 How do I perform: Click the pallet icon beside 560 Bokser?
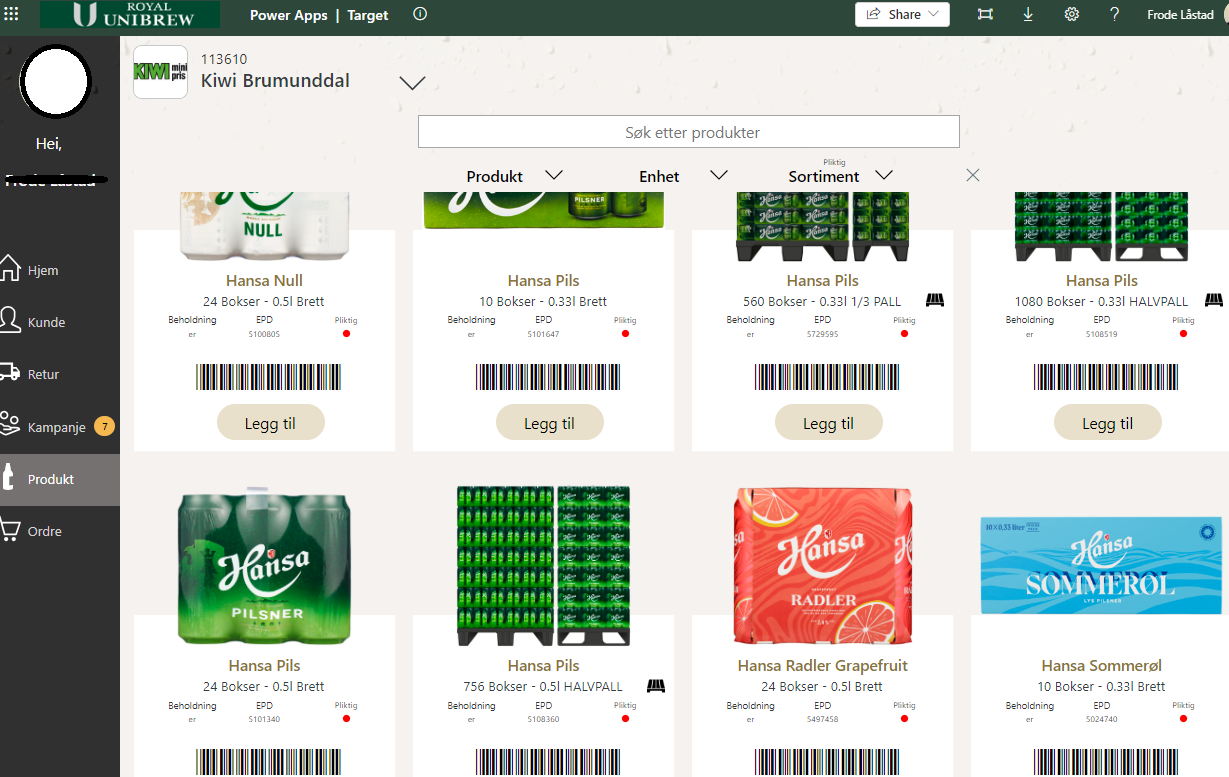coord(935,300)
